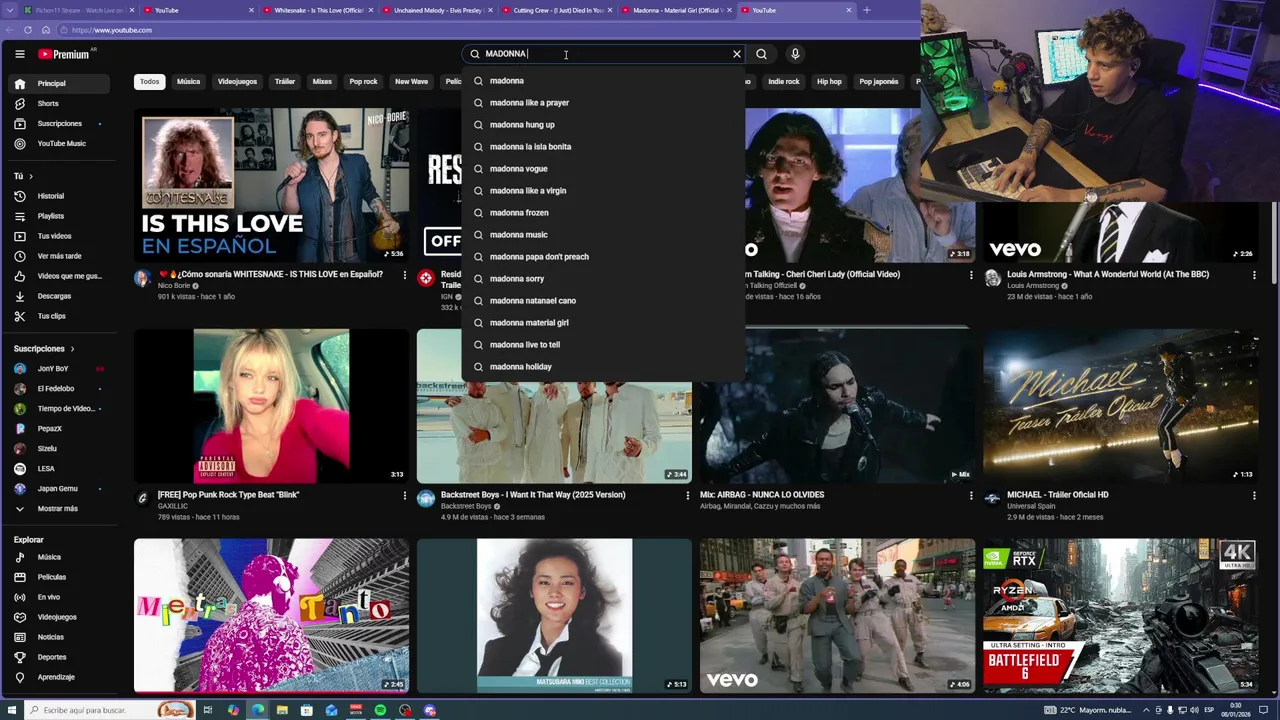
Task: Click the magnifier search button
Action: (x=761, y=54)
